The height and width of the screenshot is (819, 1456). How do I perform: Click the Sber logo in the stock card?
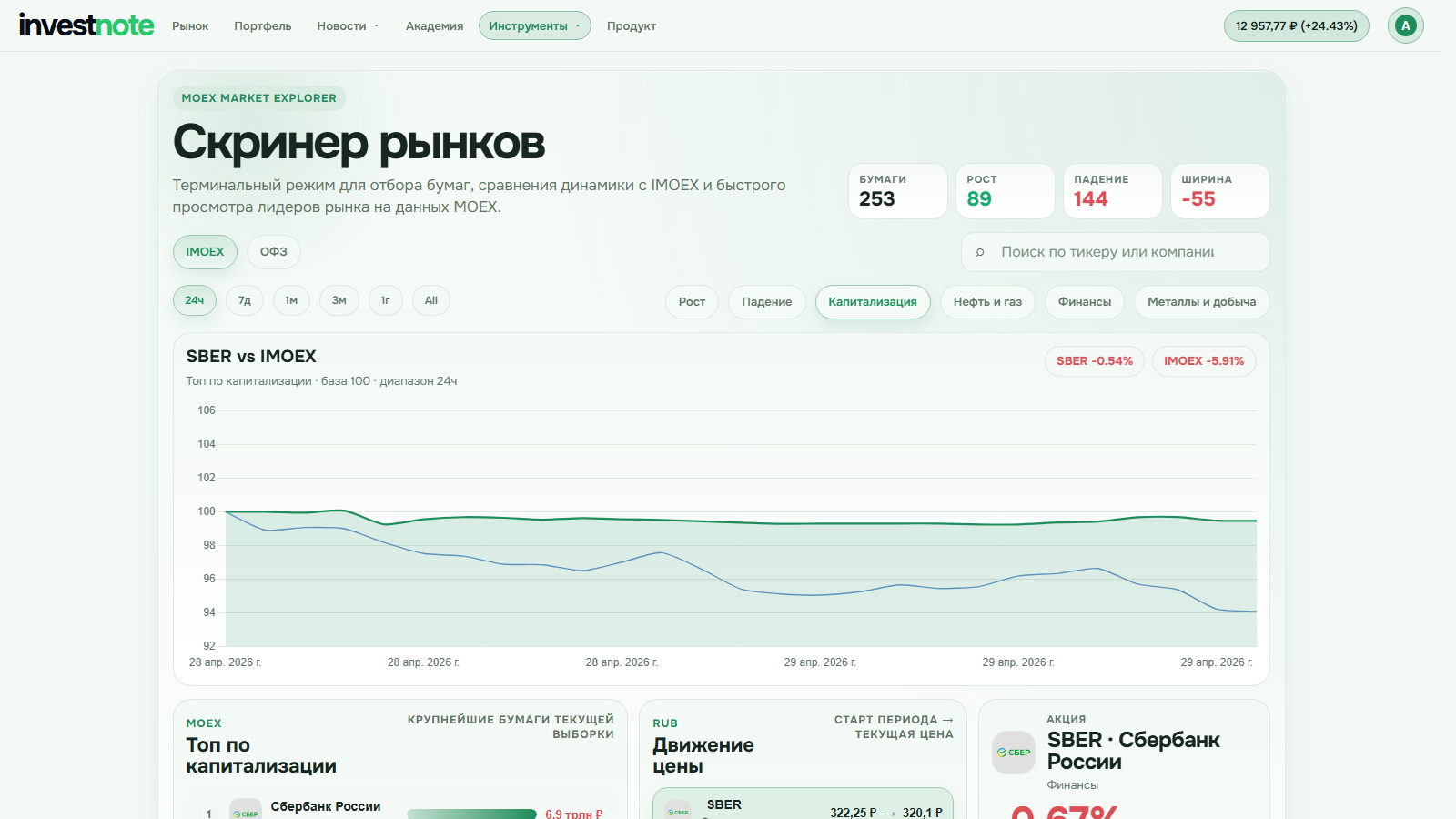pyautogui.click(x=1014, y=753)
